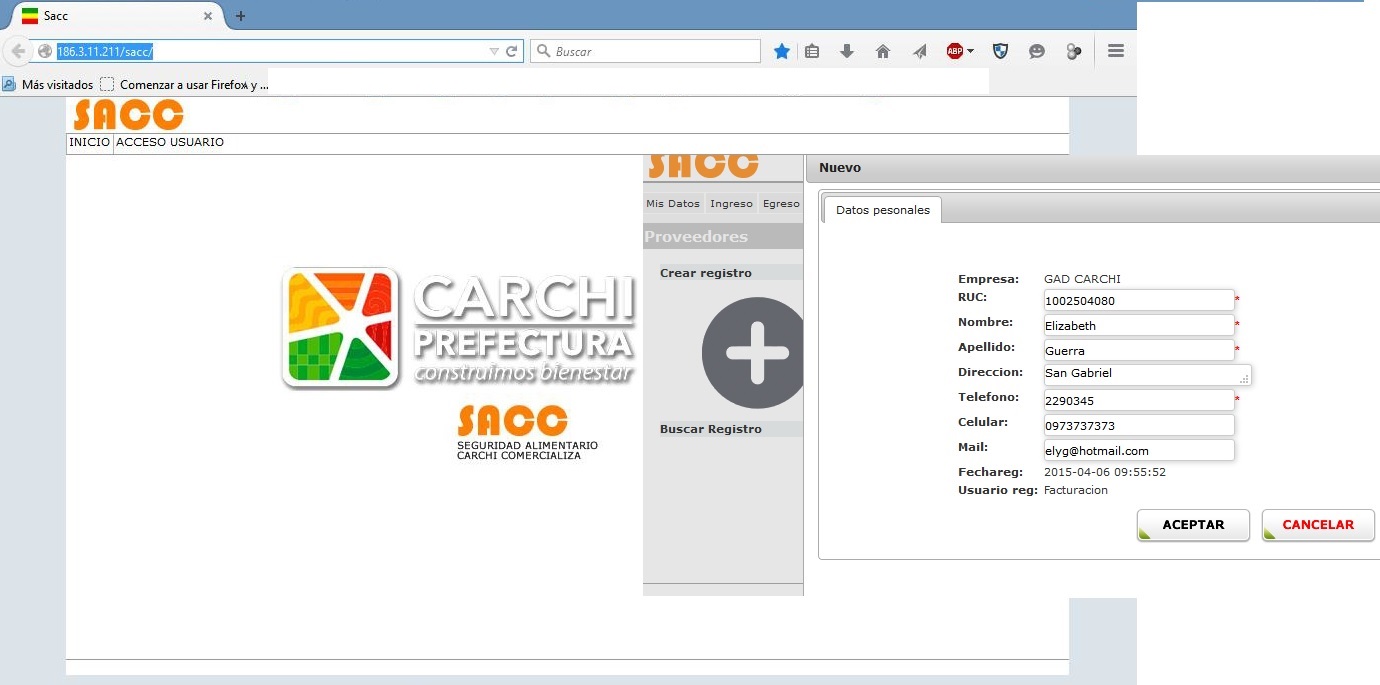The image size is (1380, 685).
Task: Select the address bar URL 186.3.11.211/sacc/
Action: [105, 51]
